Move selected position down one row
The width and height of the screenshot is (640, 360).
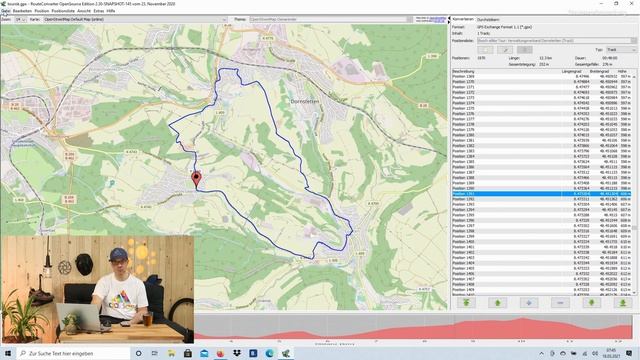point(591,302)
